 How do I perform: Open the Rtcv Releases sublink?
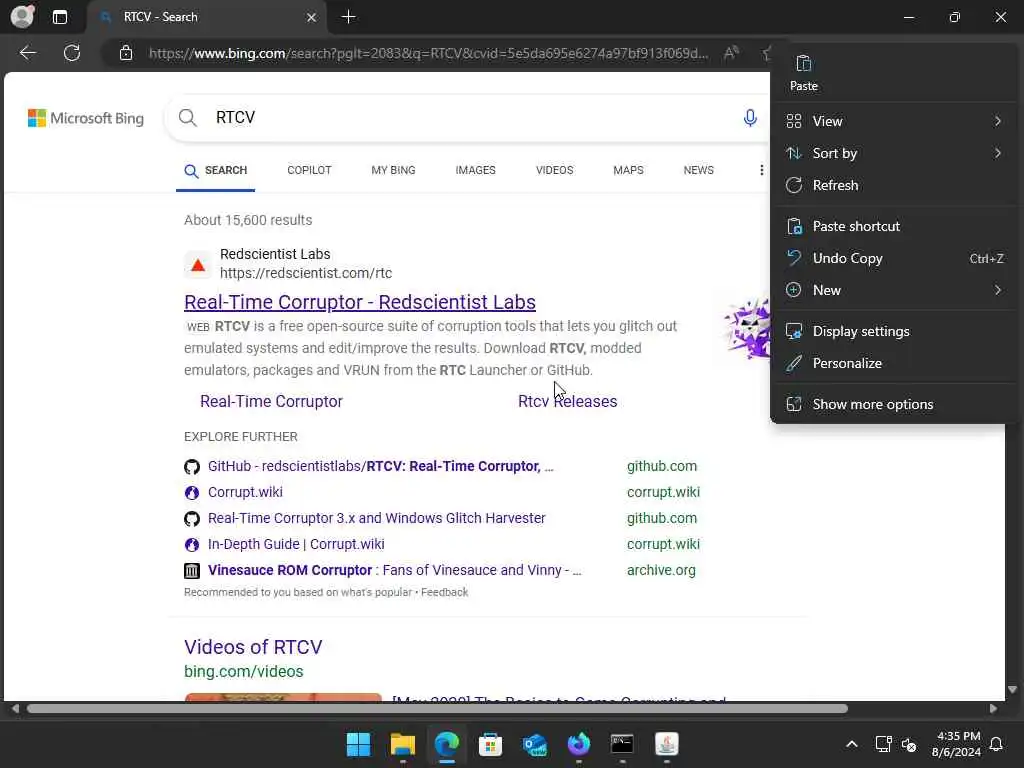pos(568,401)
